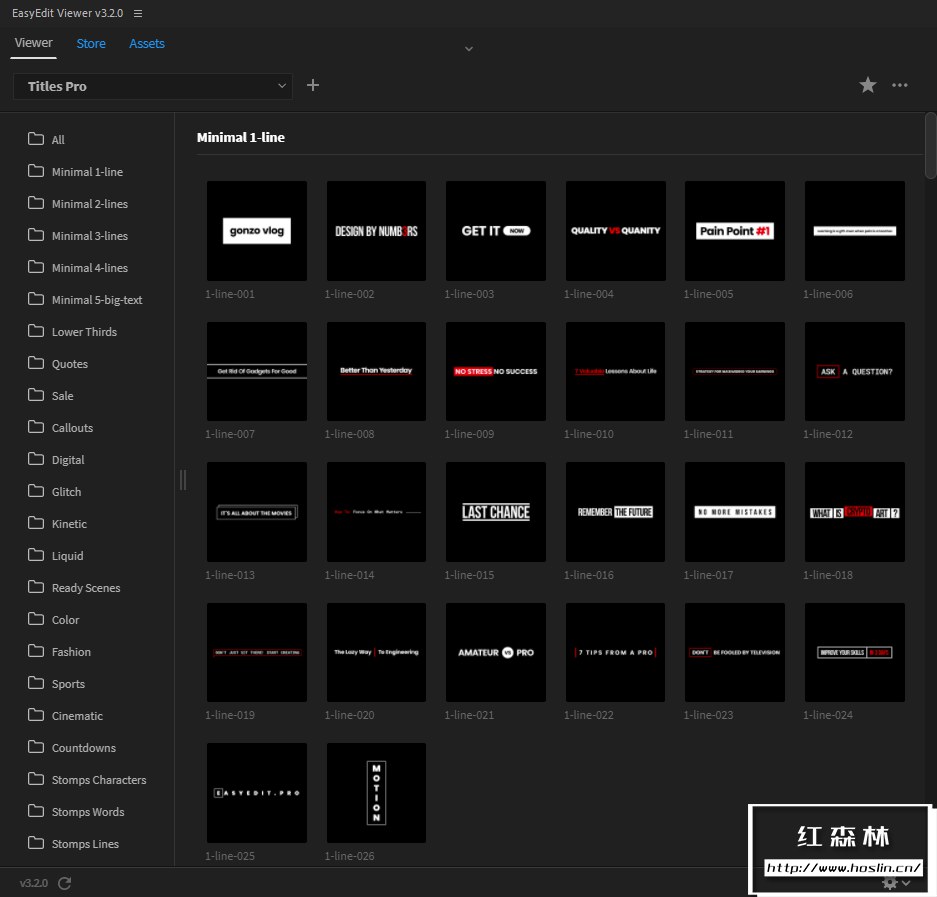Choose the LAST CHANCE 1-line-015 thumbnail

(496, 512)
